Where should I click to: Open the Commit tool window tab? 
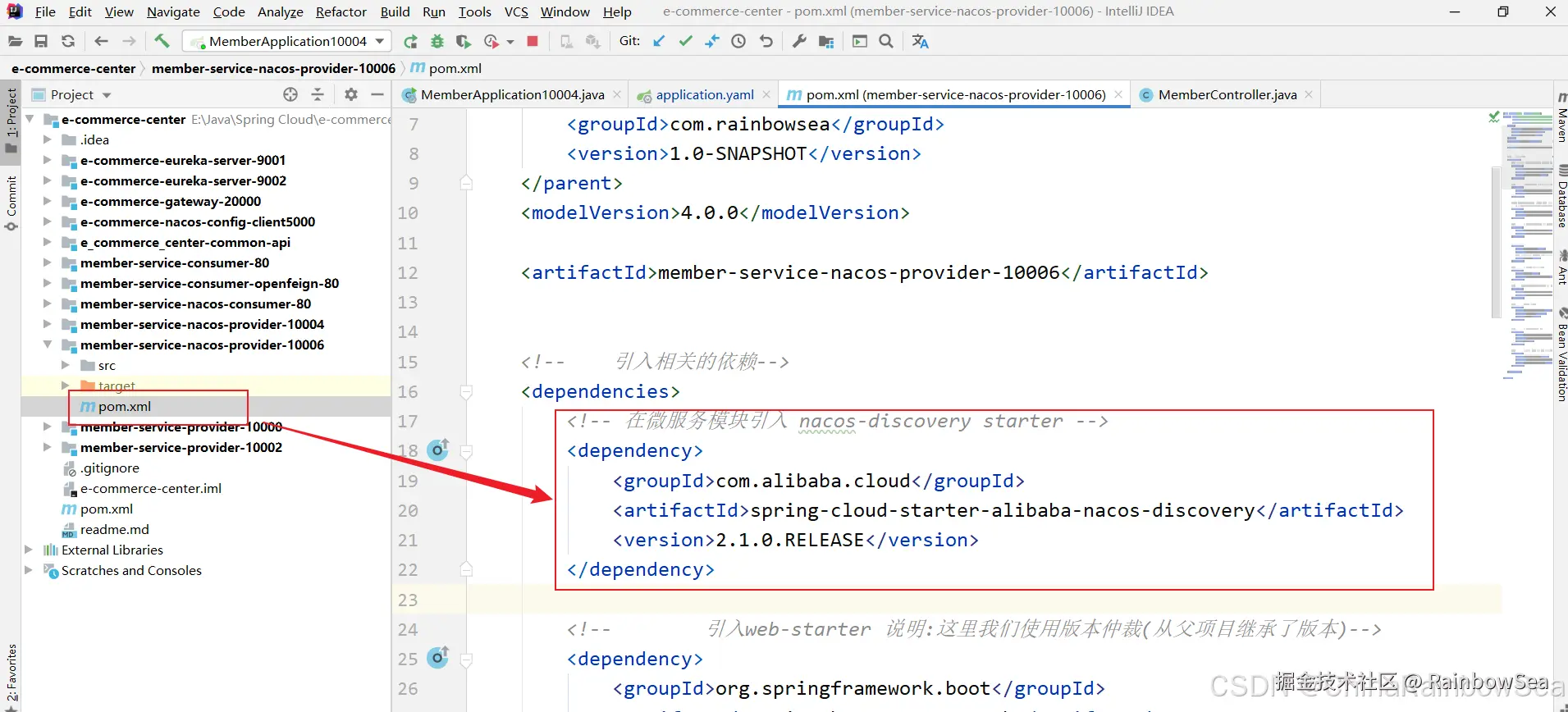point(11,203)
